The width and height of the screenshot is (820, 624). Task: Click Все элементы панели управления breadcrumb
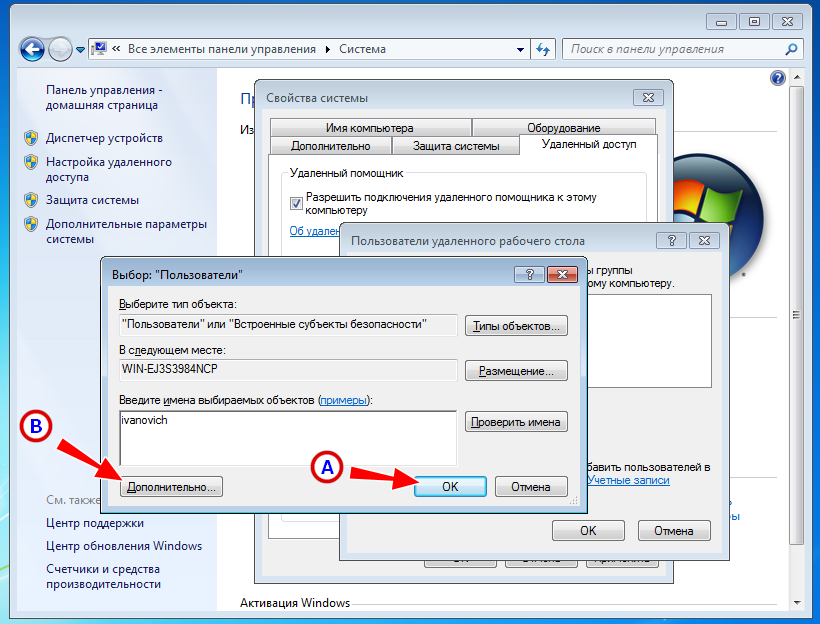tap(222, 49)
